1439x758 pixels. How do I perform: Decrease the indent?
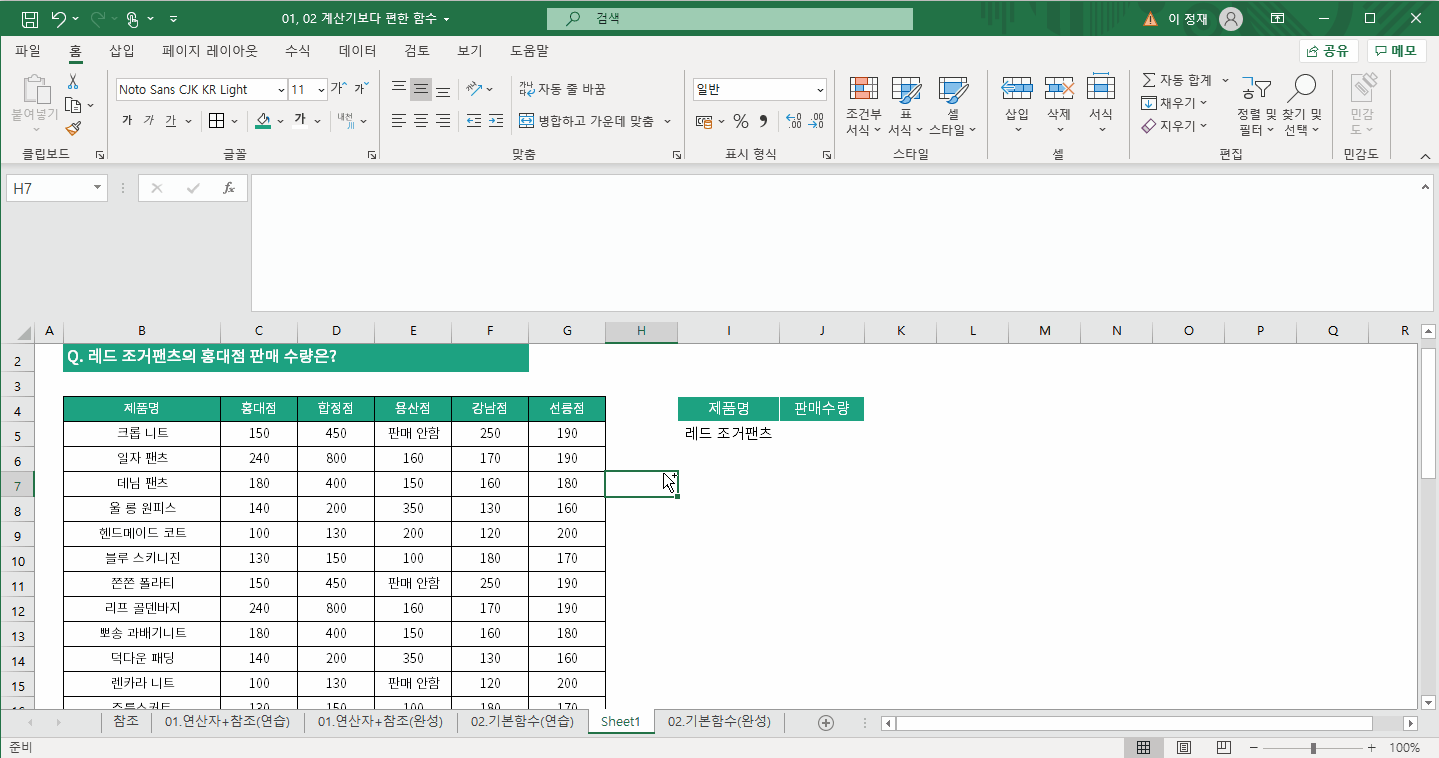[x=474, y=121]
